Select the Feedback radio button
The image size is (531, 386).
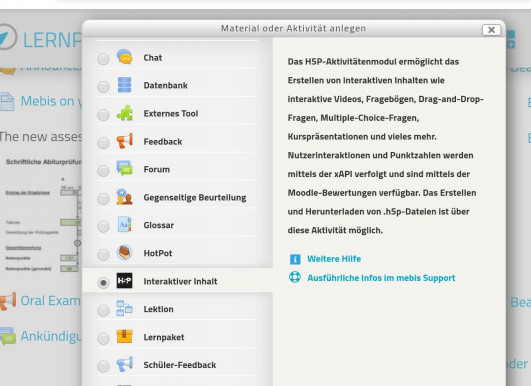pos(103,143)
